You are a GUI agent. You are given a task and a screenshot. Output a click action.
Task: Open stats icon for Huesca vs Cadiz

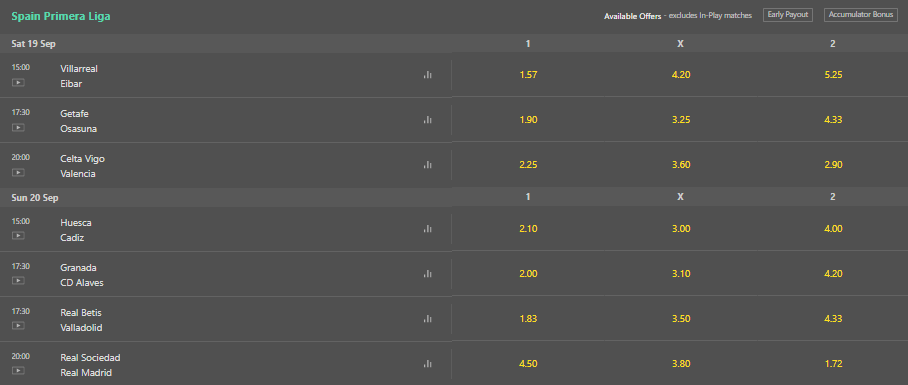tap(427, 229)
